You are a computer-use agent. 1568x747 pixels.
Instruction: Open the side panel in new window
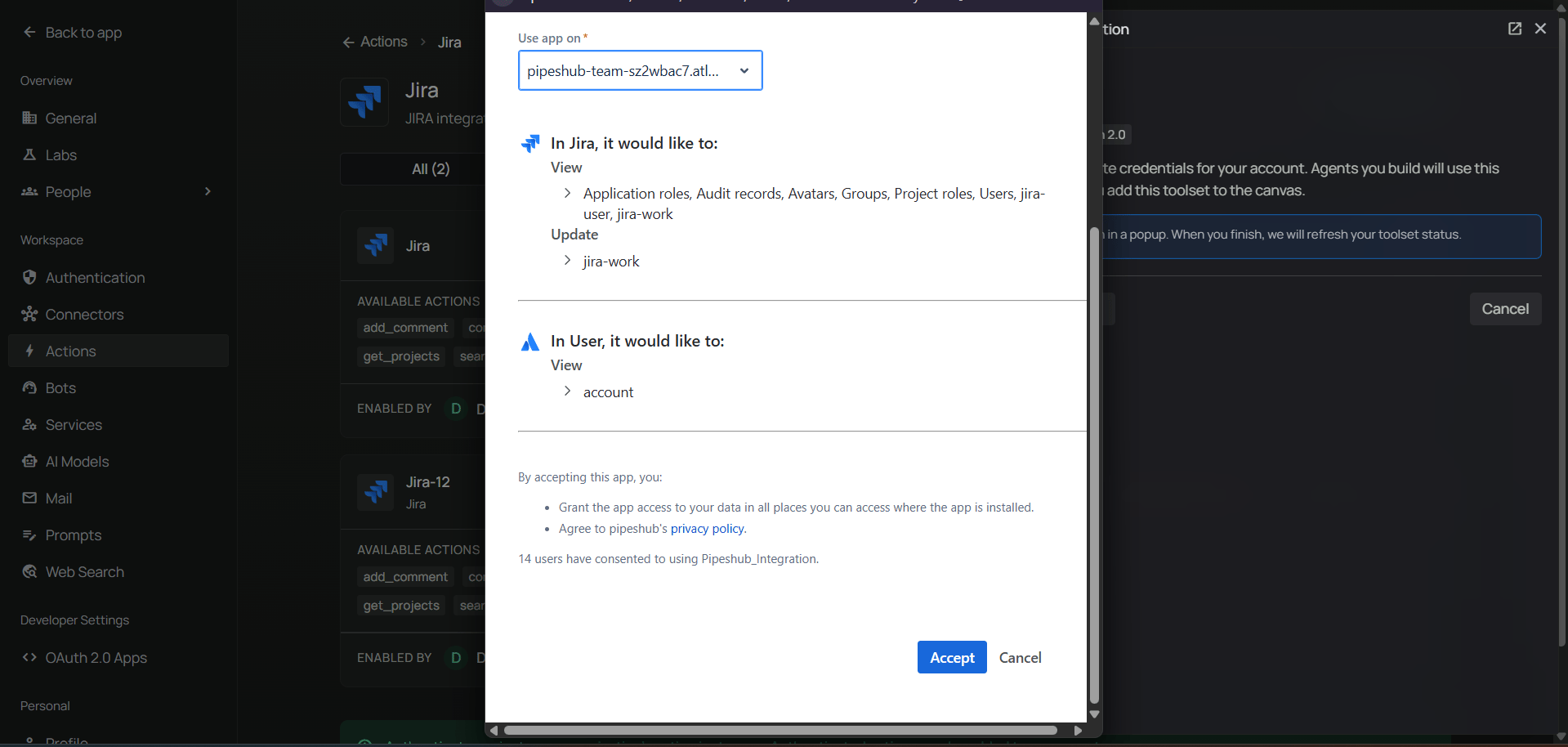click(1515, 29)
